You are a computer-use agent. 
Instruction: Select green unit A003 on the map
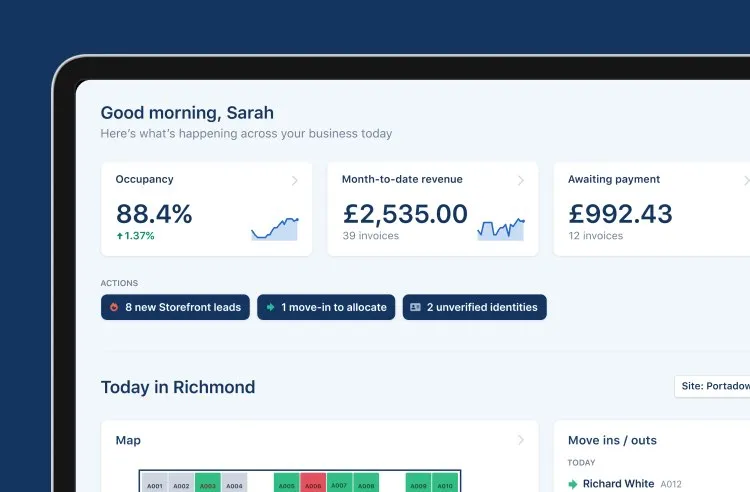coord(208,483)
